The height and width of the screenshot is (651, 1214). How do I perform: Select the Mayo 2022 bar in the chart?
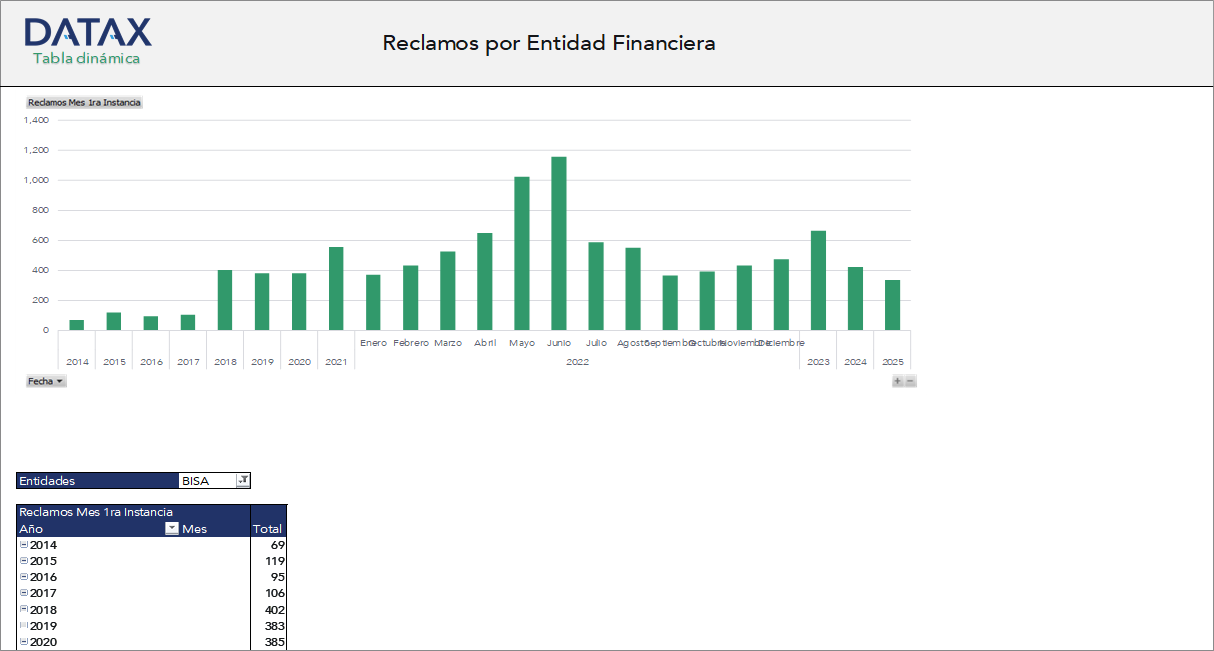pos(521,253)
